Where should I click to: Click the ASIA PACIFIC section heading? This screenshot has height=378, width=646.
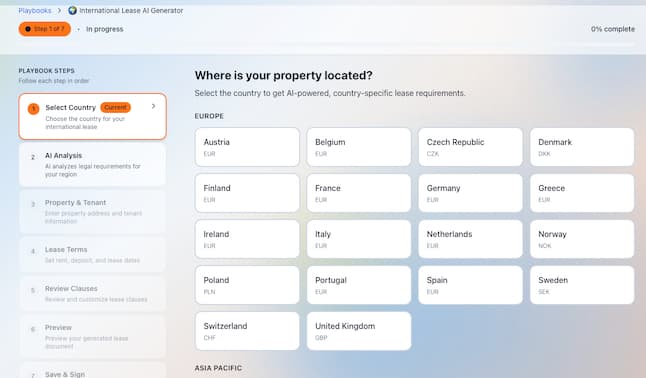click(x=218, y=368)
